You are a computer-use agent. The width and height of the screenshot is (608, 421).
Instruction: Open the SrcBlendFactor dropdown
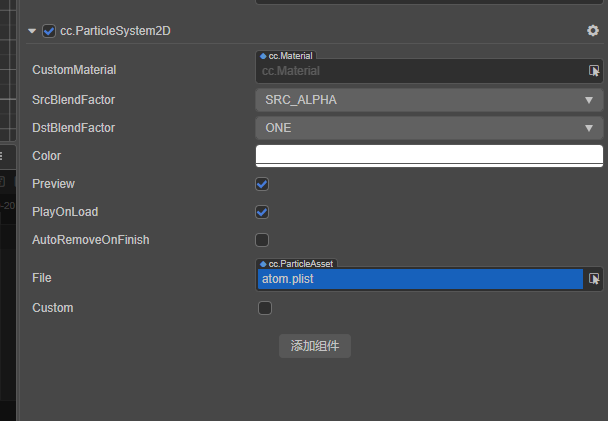[x=429, y=100]
